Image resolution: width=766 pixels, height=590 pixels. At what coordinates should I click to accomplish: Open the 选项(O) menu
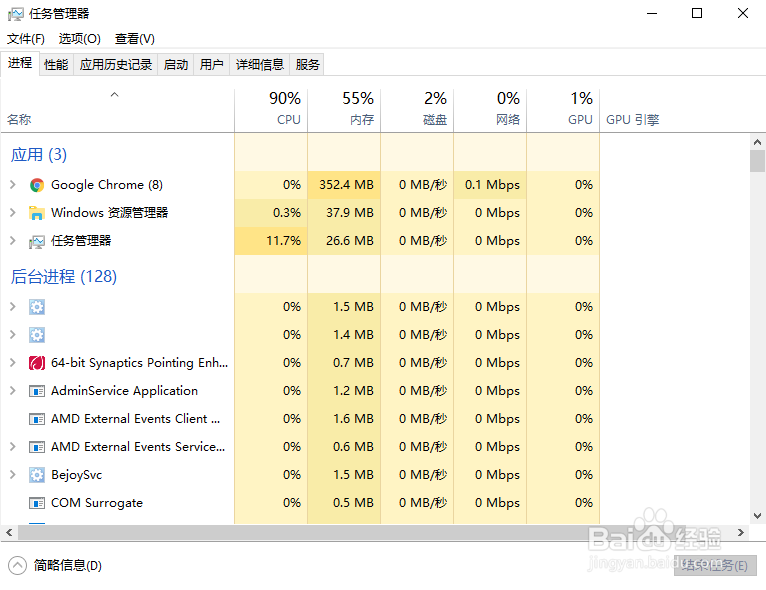(x=80, y=39)
